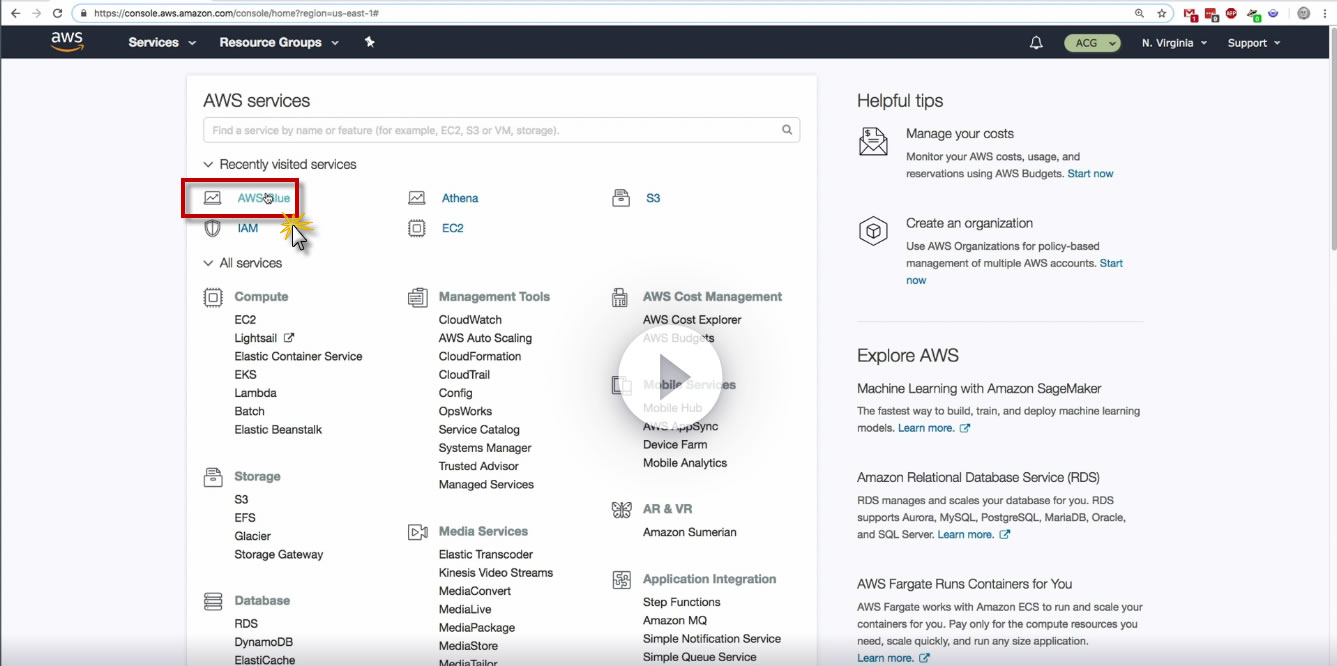Click the Management Tools category icon
The width and height of the screenshot is (1337, 666).
418,297
